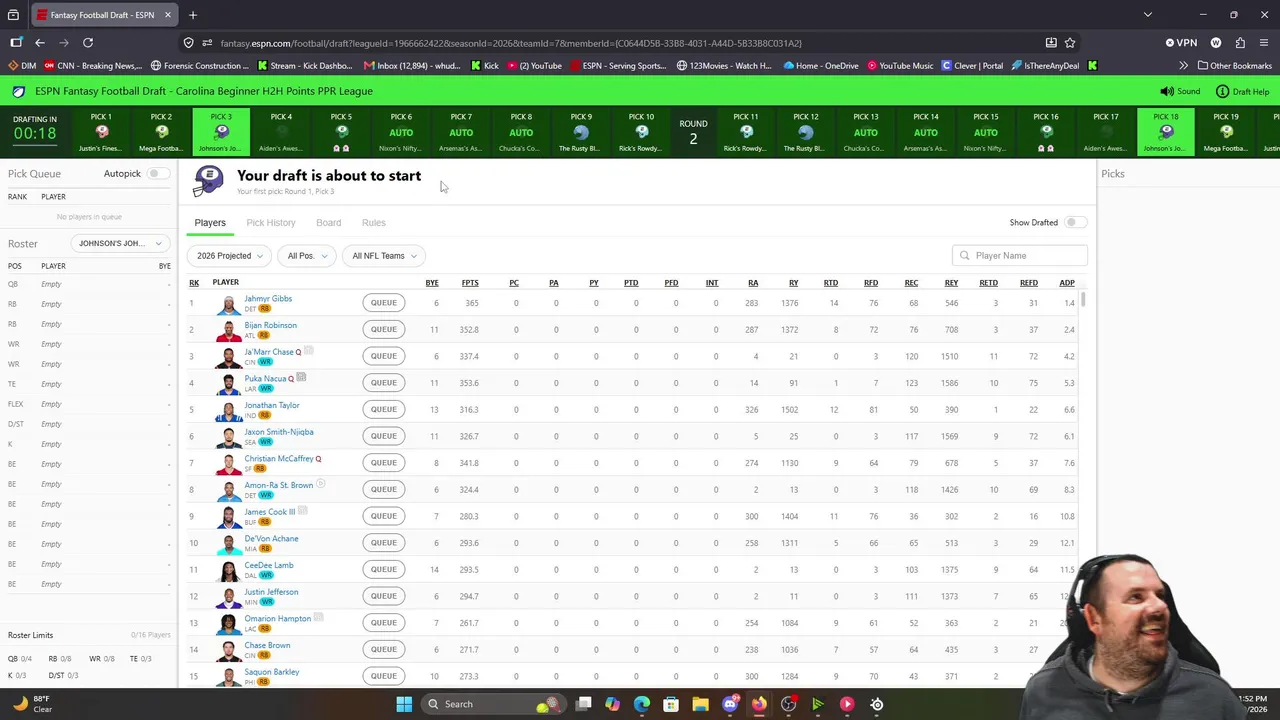
Task: Sort players by REC column
Action: [911, 283]
